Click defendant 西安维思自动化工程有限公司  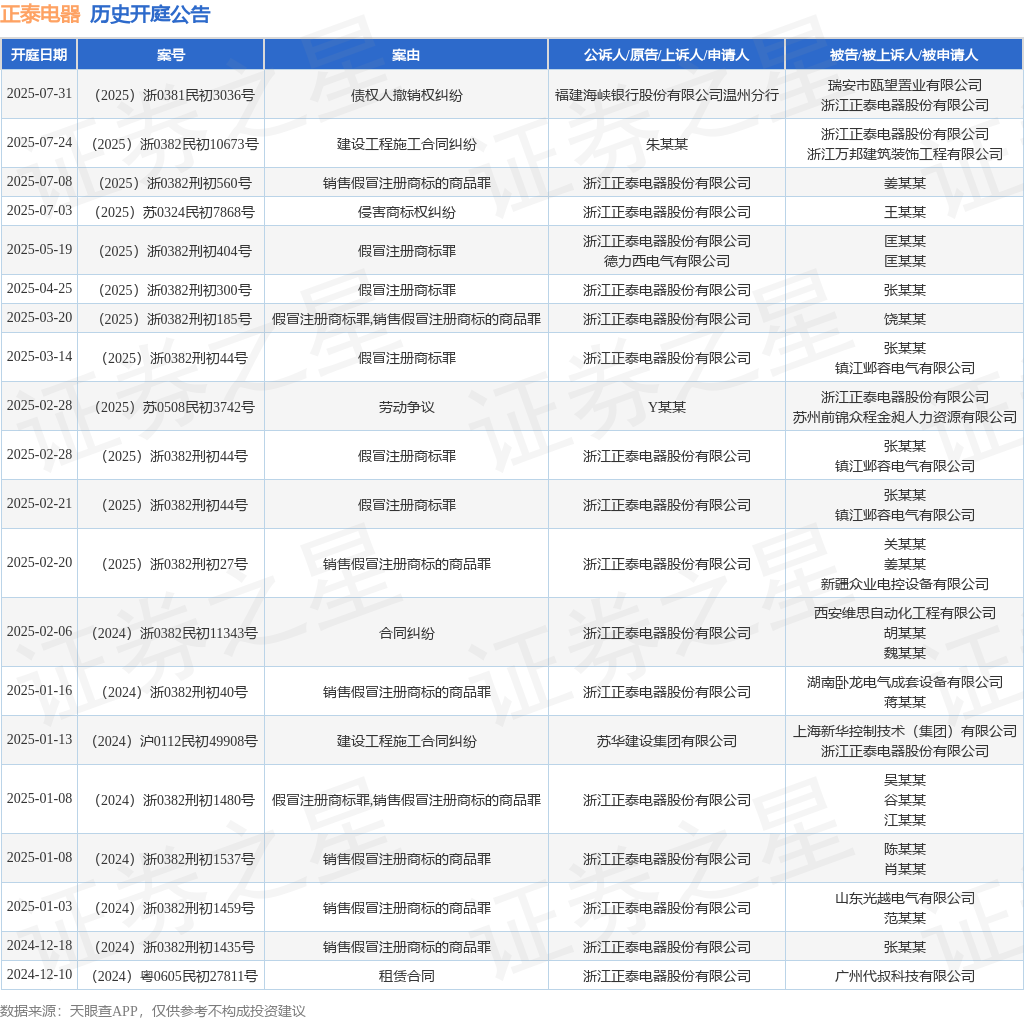pyautogui.click(x=904, y=613)
